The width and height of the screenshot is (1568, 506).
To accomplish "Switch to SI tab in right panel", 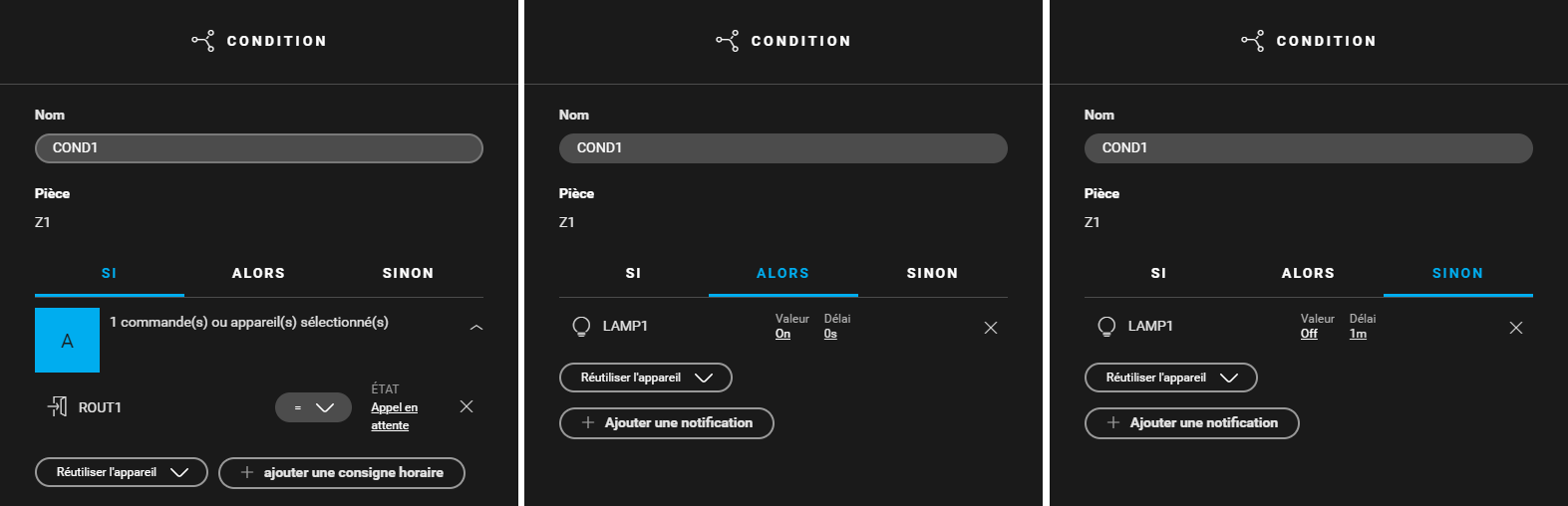I will point(1158,273).
